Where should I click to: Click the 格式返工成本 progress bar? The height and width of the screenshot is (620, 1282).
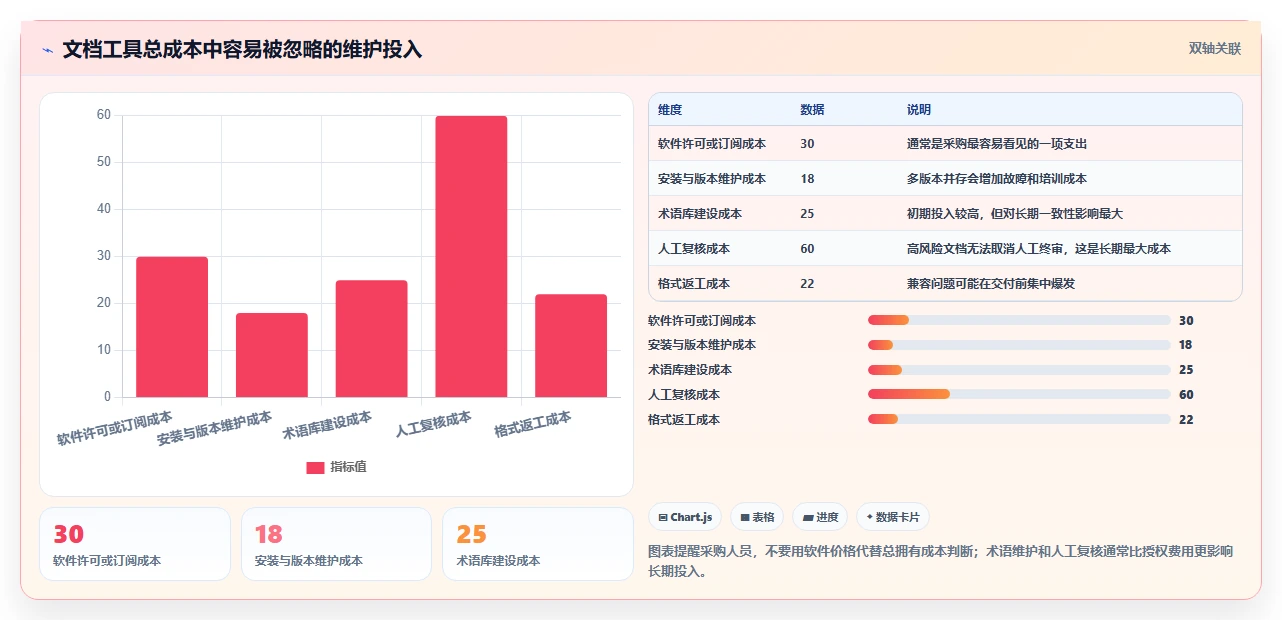point(1019,419)
